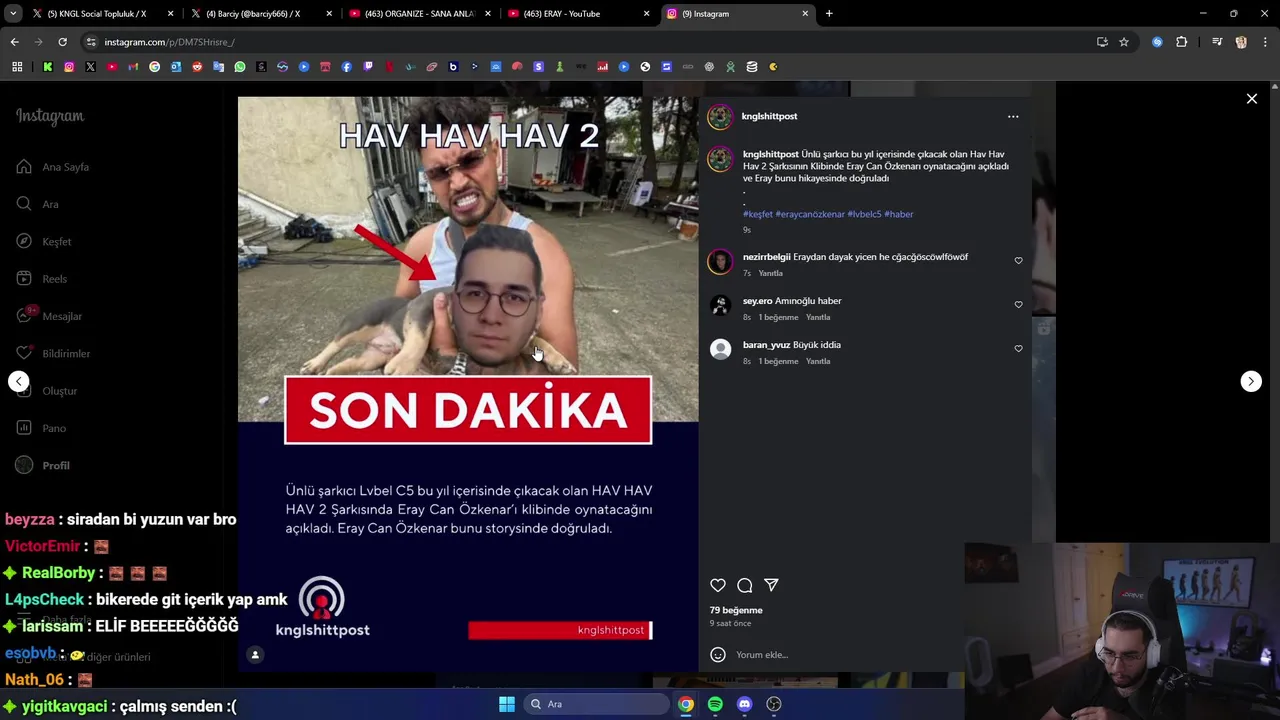Viewport: 1280px width, 720px height.
Task: Open WhatsApp bookmark icon
Action: [240, 67]
